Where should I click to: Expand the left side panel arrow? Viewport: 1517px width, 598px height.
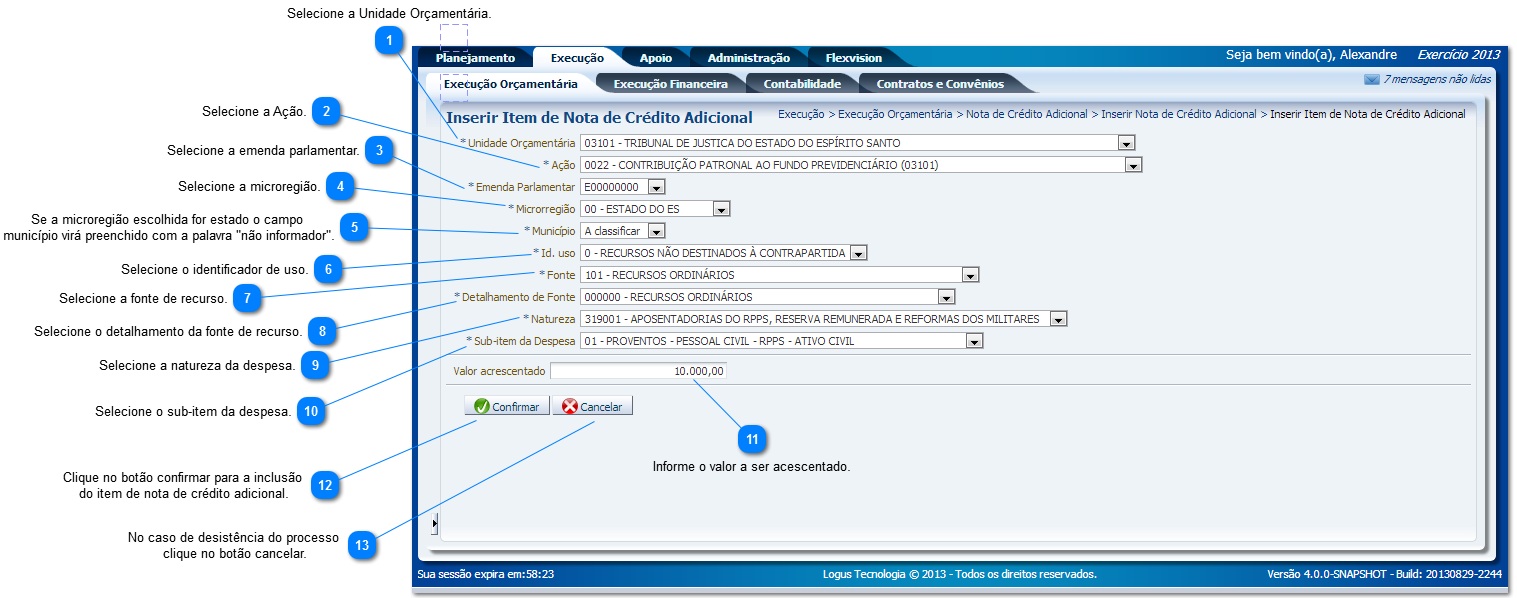coord(434,523)
